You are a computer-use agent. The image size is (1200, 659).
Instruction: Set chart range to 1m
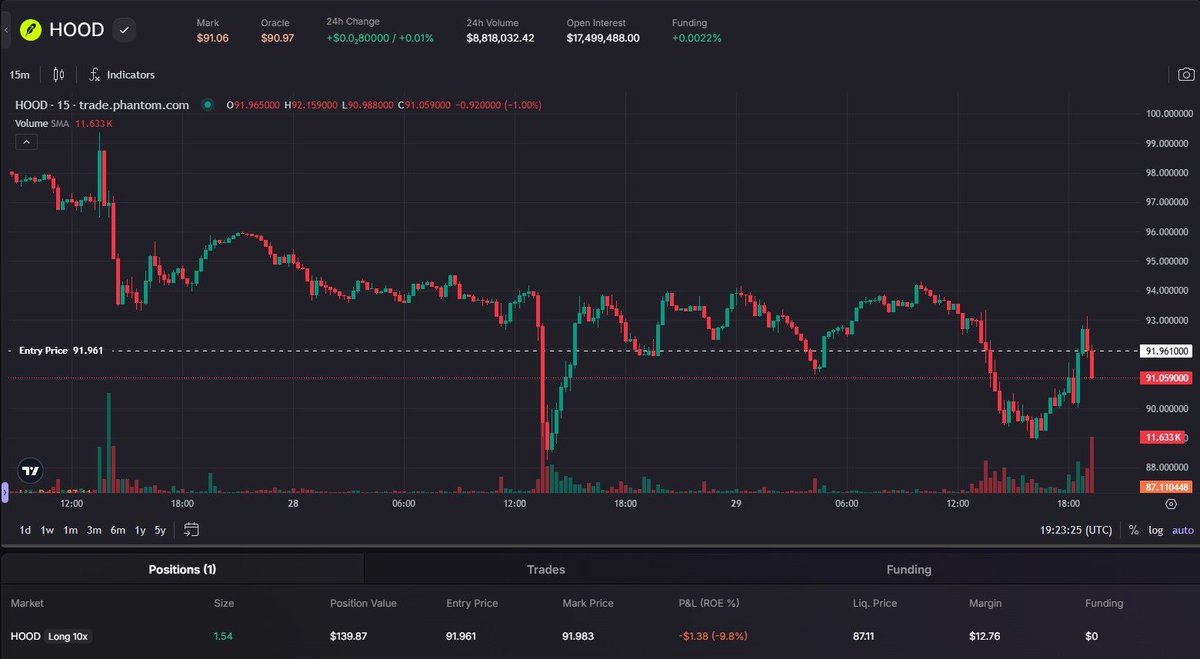pyautogui.click(x=71, y=530)
